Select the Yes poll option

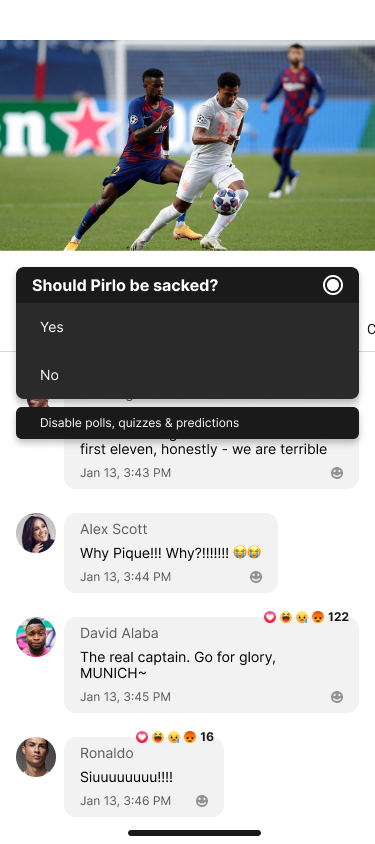(187, 327)
